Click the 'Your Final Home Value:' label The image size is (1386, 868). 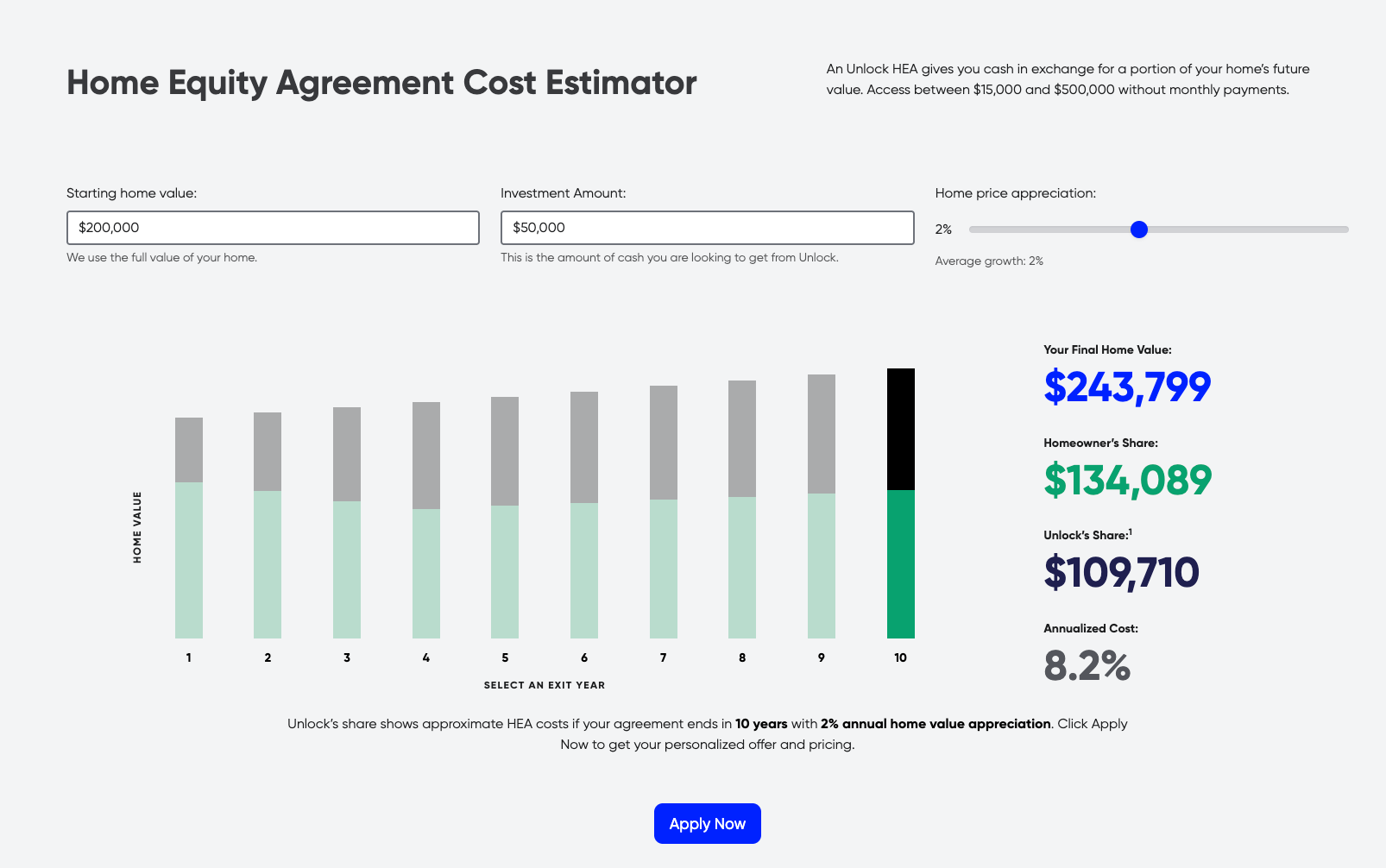pyautogui.click(x=1108, y=349)
